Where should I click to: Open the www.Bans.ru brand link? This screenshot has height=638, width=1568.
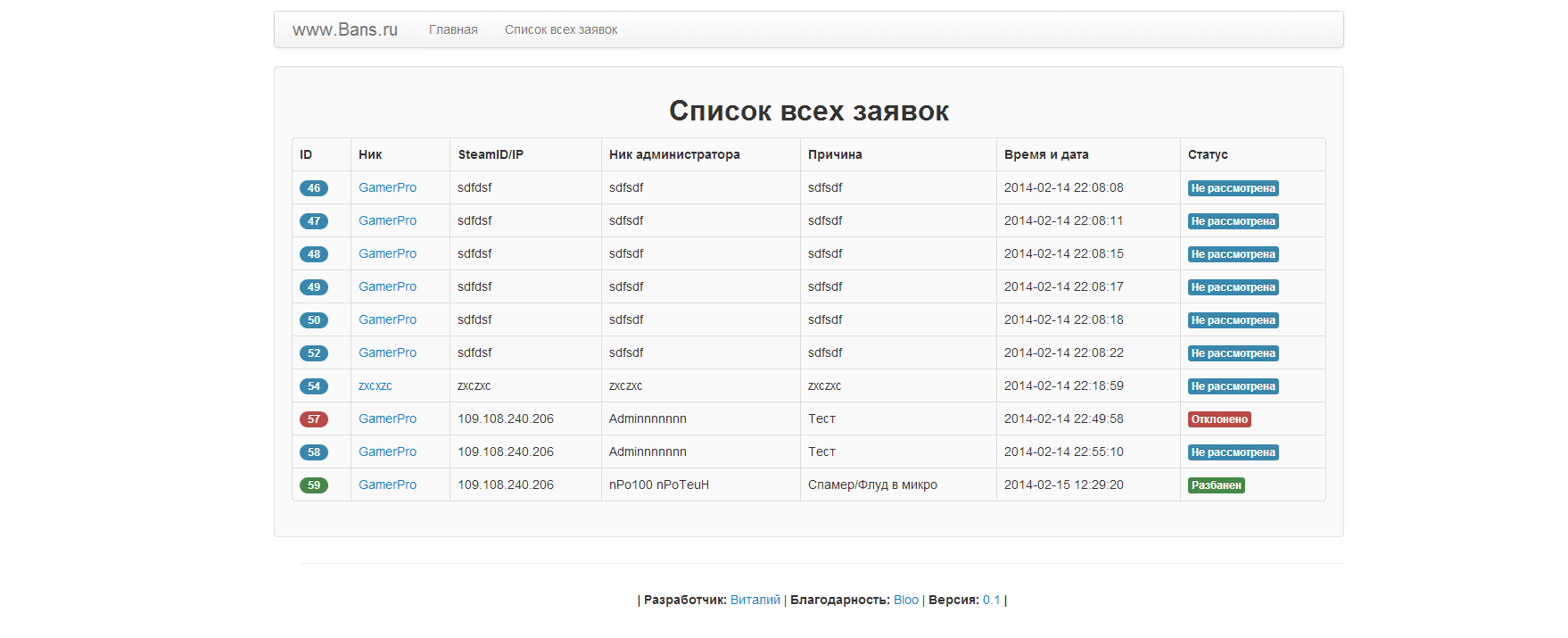click(x=345, y=29)
